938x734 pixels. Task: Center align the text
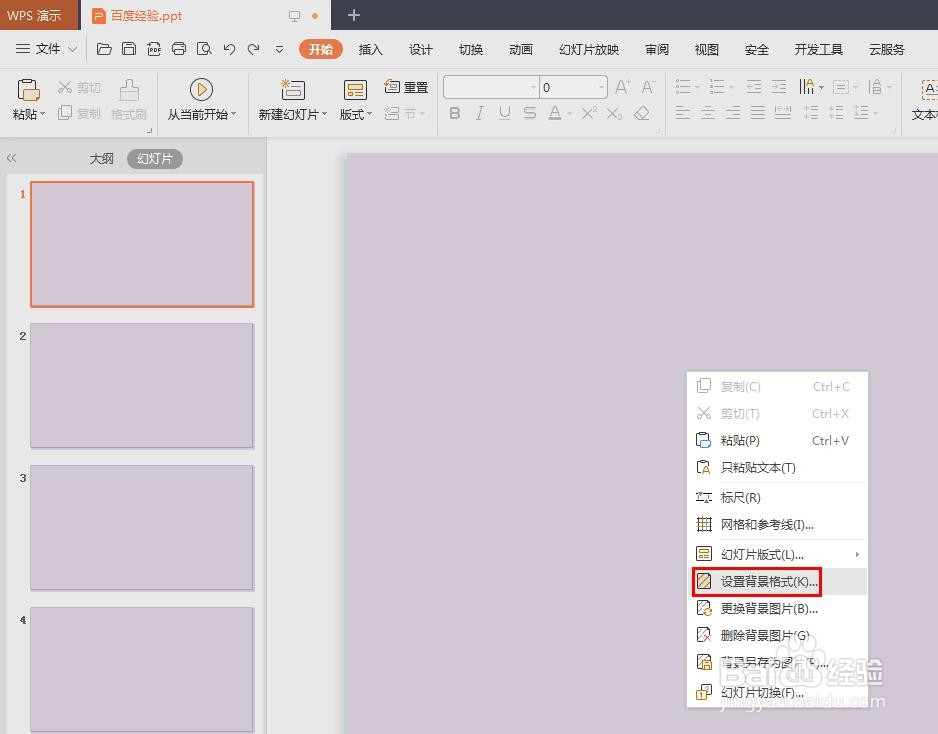[x=708, y=112]
